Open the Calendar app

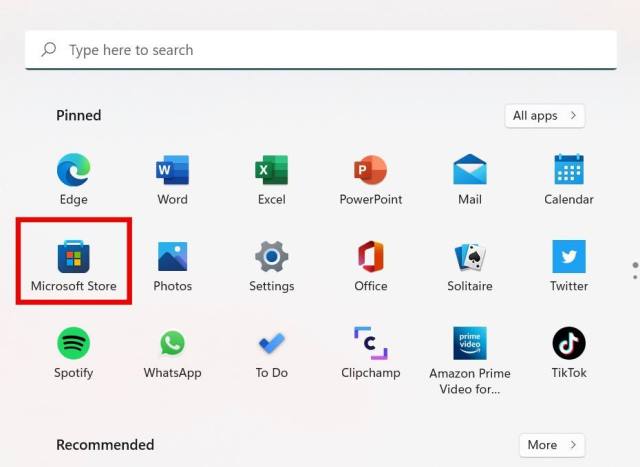pos(569,179)
